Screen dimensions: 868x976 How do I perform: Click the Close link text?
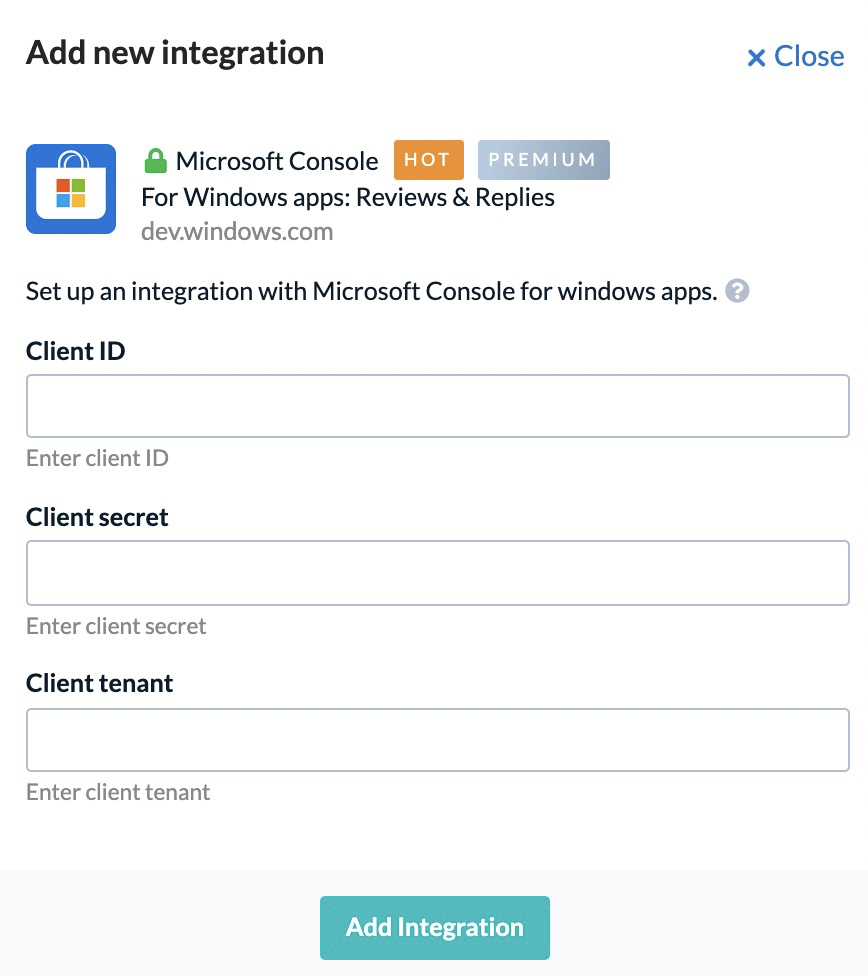pyautogui.click(x=809, y=56)
